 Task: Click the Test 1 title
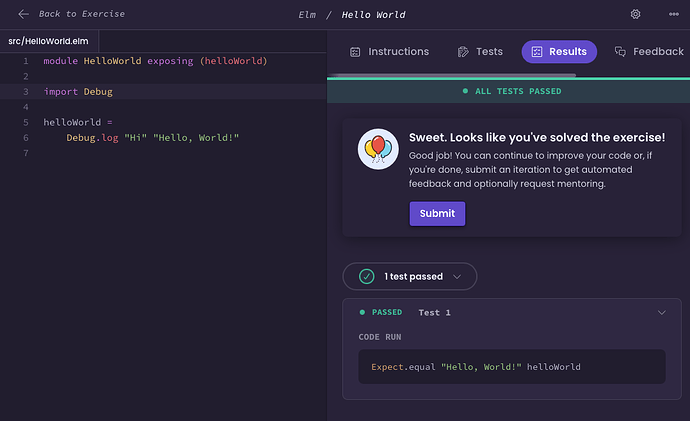pos(434,313)
